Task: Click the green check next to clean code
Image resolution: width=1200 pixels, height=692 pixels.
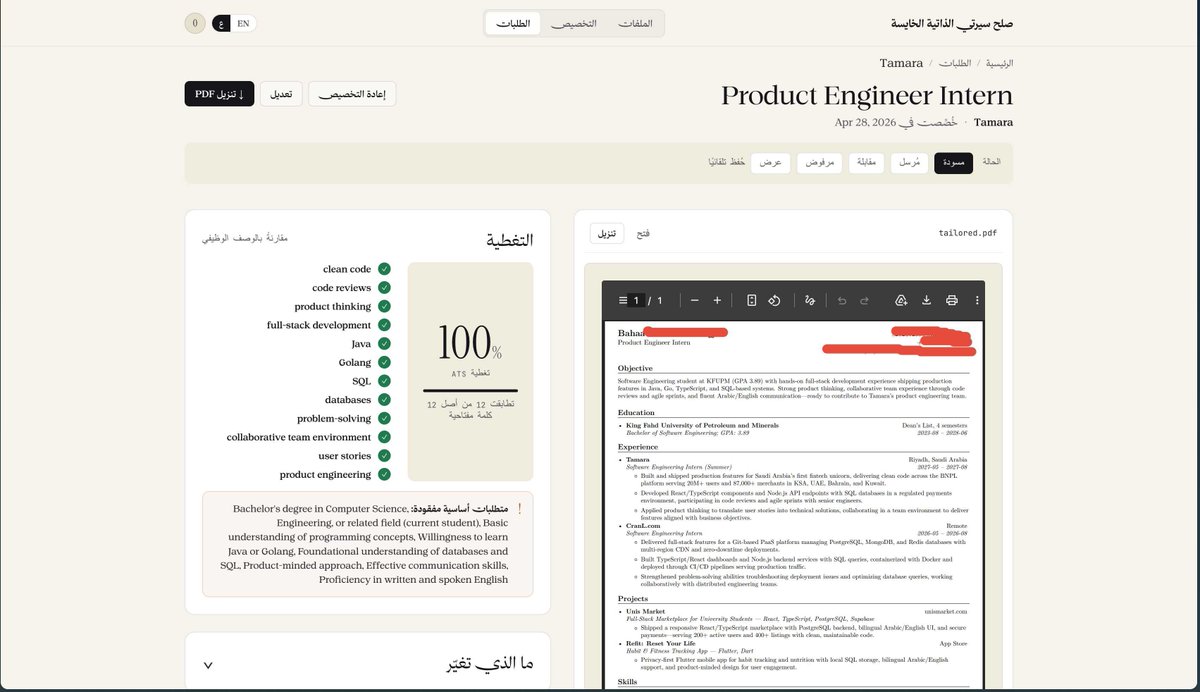Action: pos(384,269)
